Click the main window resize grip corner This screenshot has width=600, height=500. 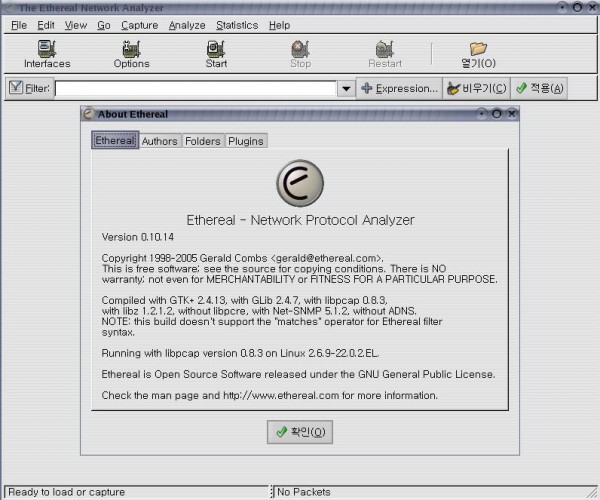[x=593, y=493]
